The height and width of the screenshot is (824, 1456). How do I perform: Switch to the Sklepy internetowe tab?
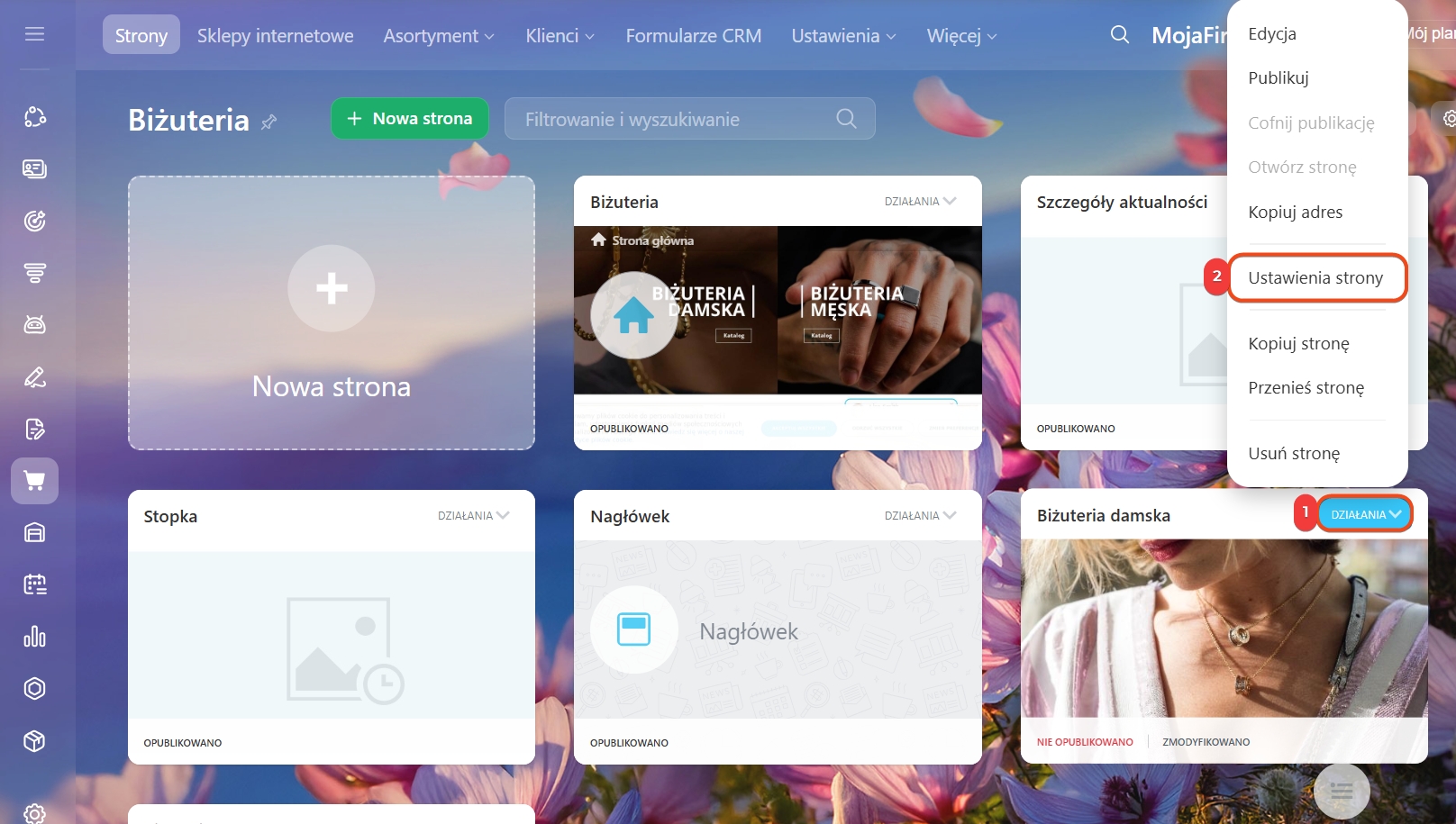click(275, 36)
